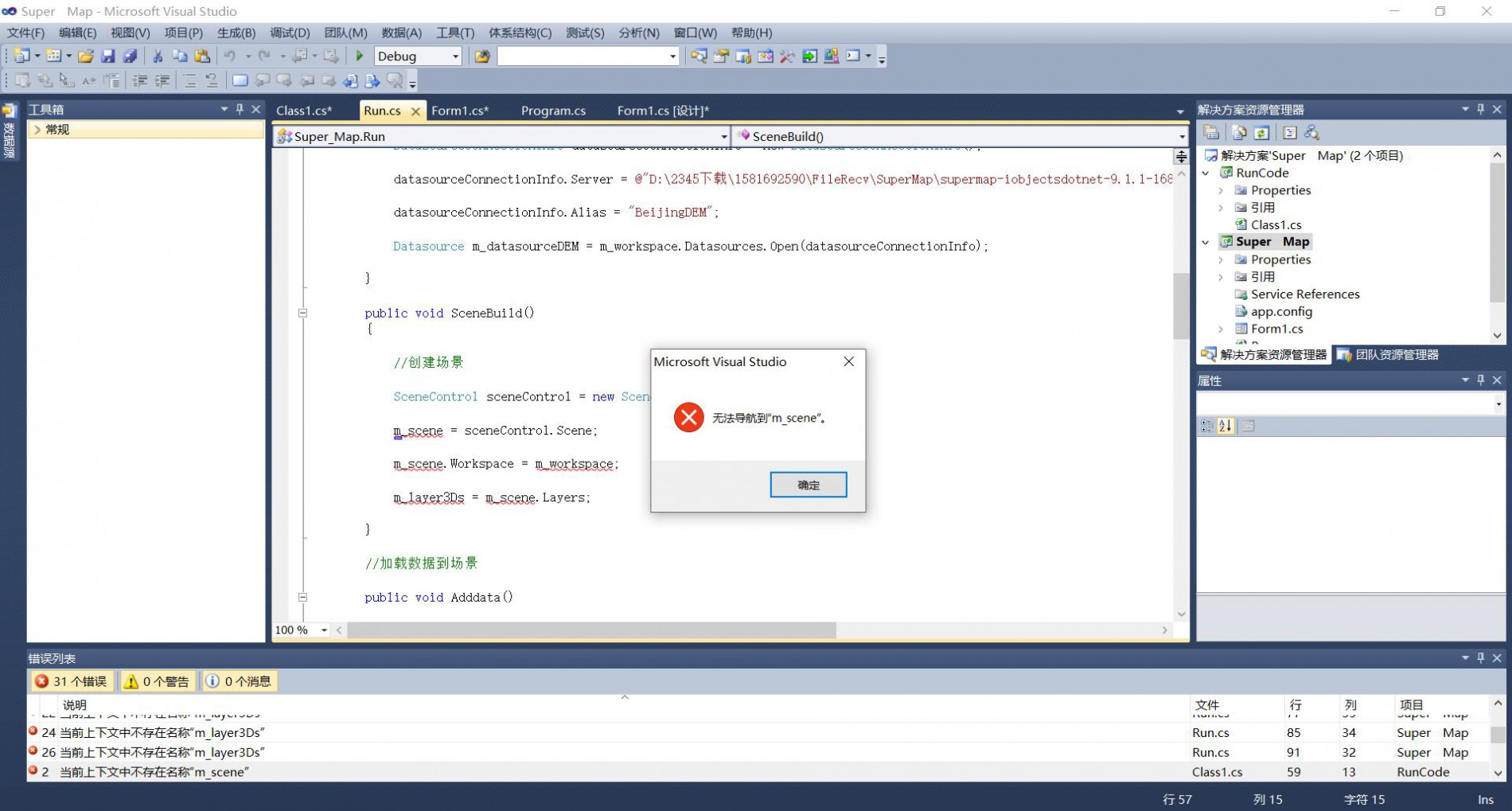1512x811 pixels.
Task: Open the 工具(T) menu
Action: point(454,33)
